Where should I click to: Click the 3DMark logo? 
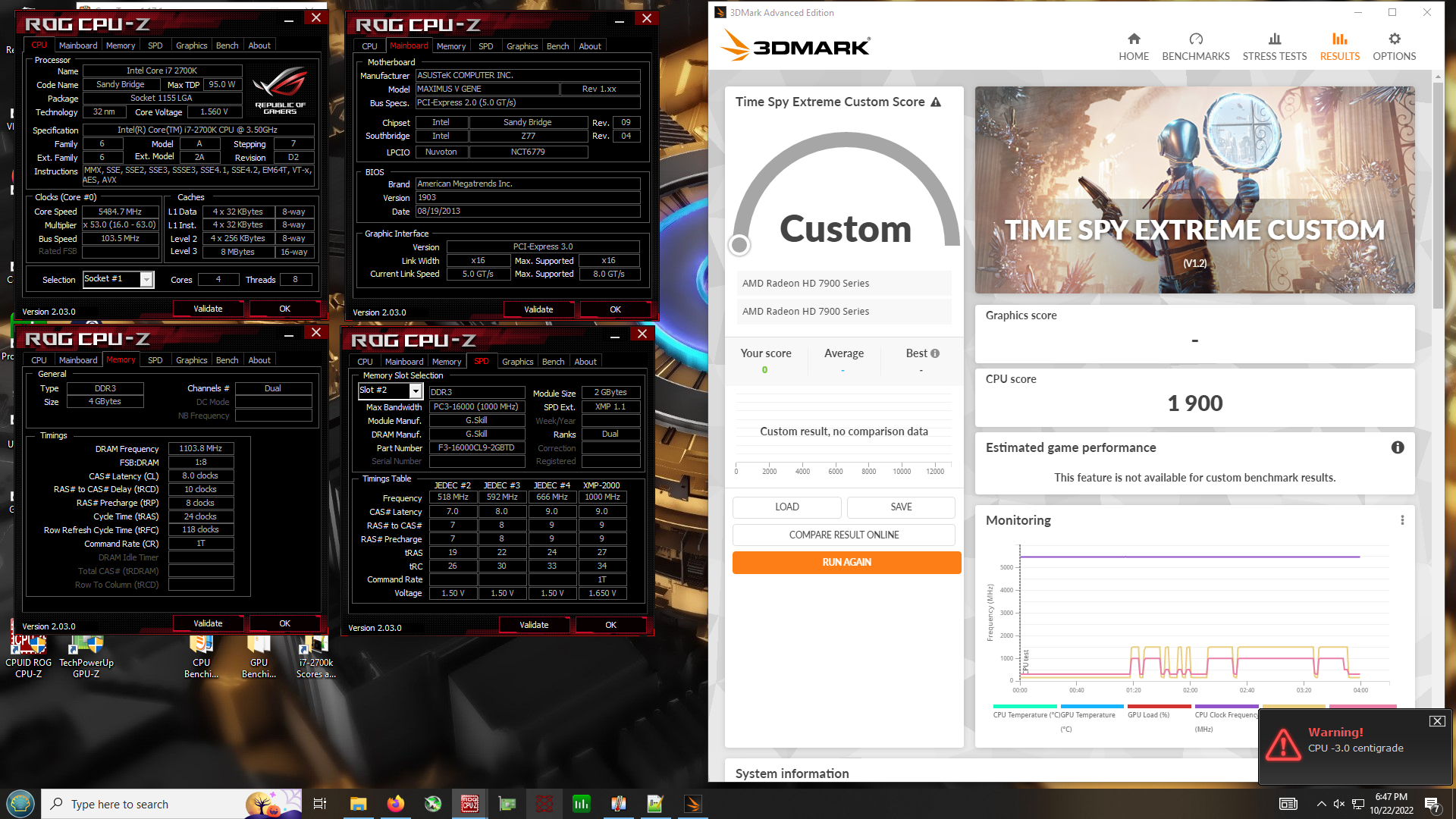click(795, 45)
